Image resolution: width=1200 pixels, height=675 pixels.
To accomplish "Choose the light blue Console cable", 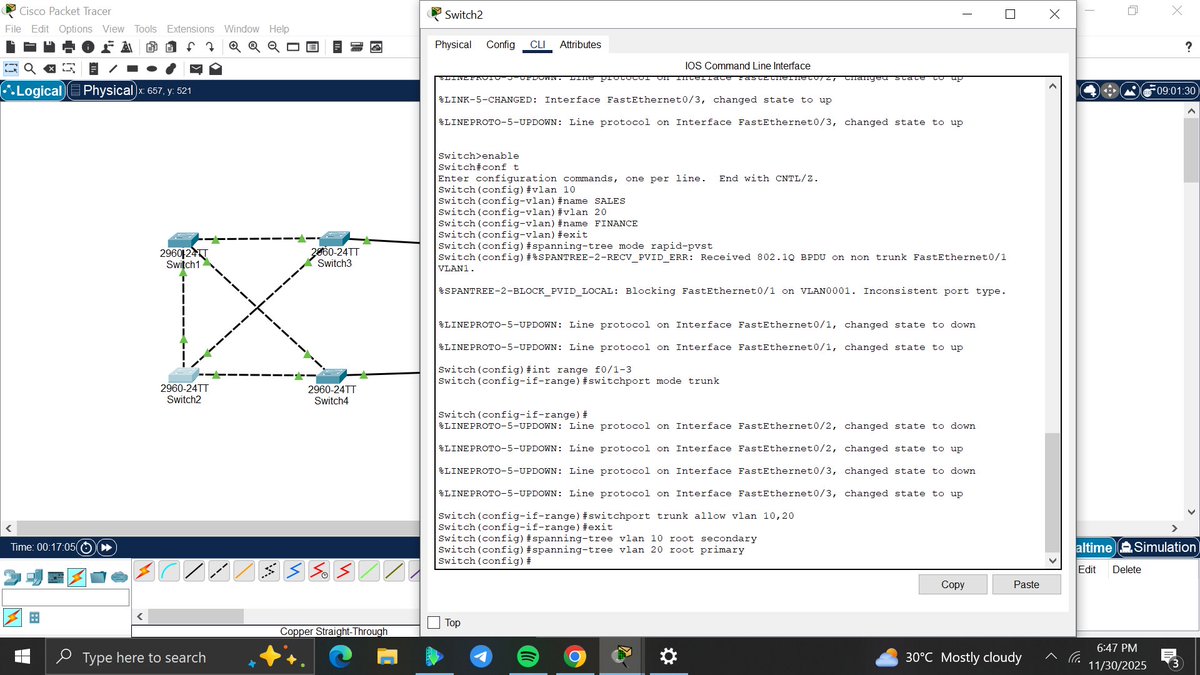I will [169, 571].
